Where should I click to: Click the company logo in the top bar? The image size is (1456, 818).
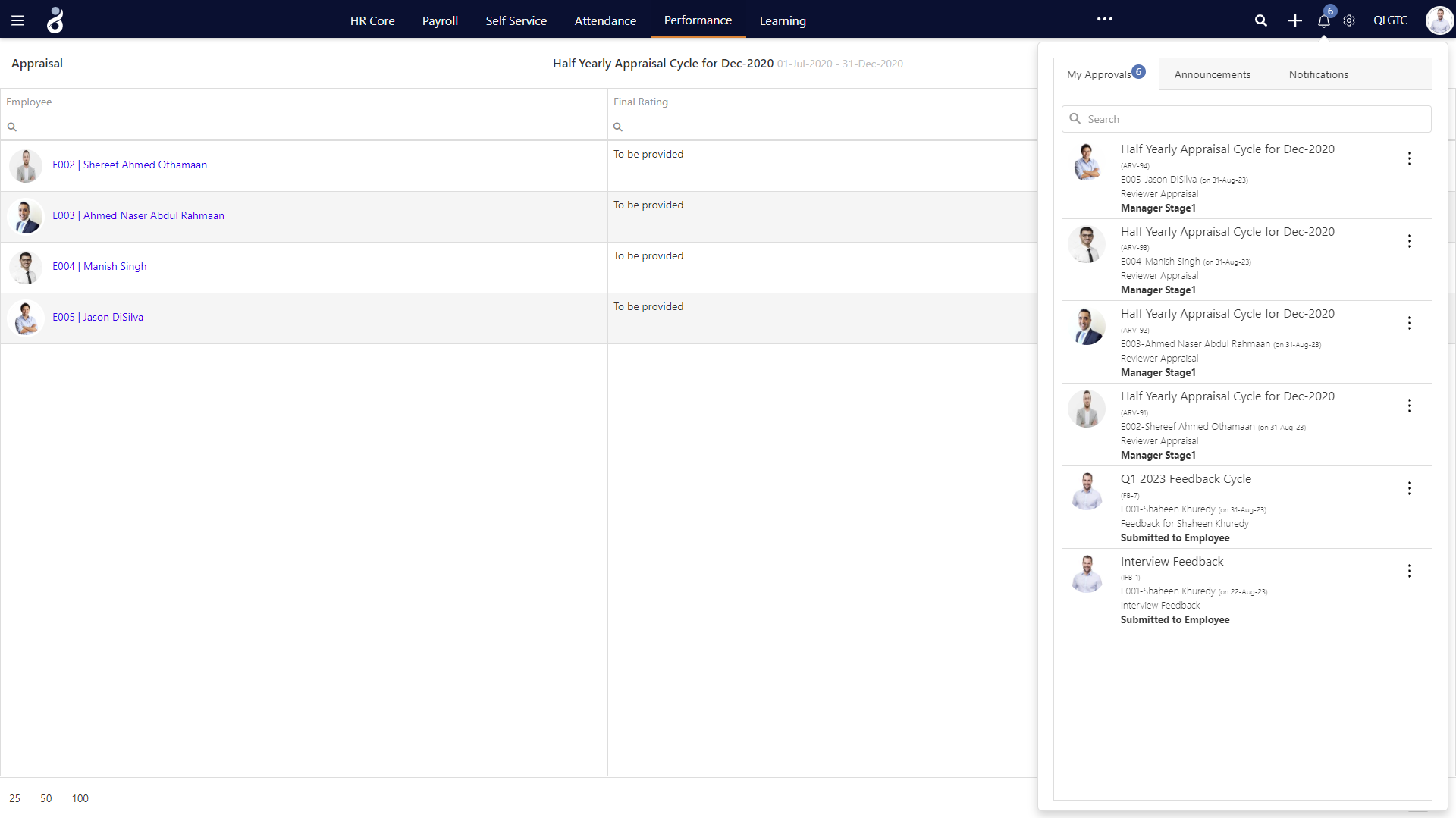[54, 20]
